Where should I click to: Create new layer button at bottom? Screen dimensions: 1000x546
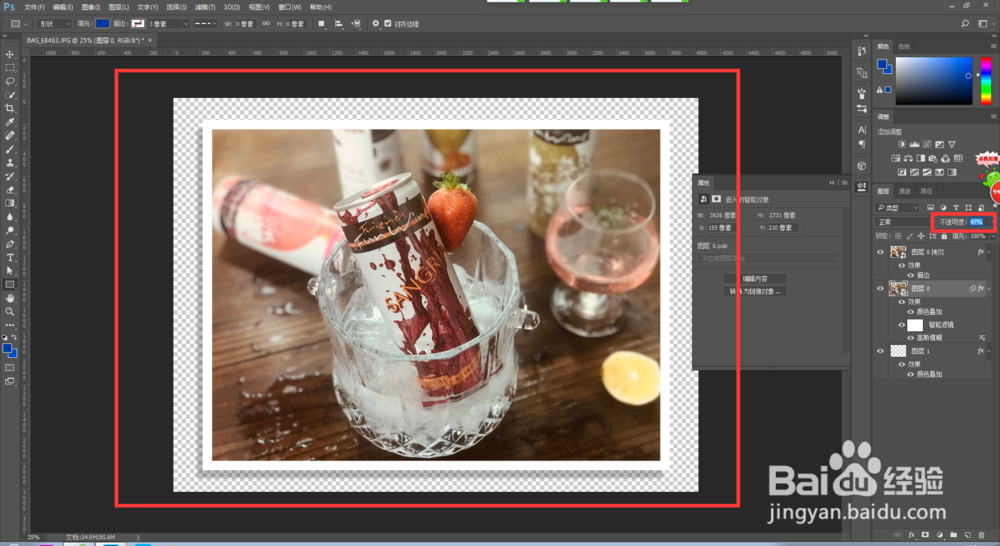coord(967,535)
